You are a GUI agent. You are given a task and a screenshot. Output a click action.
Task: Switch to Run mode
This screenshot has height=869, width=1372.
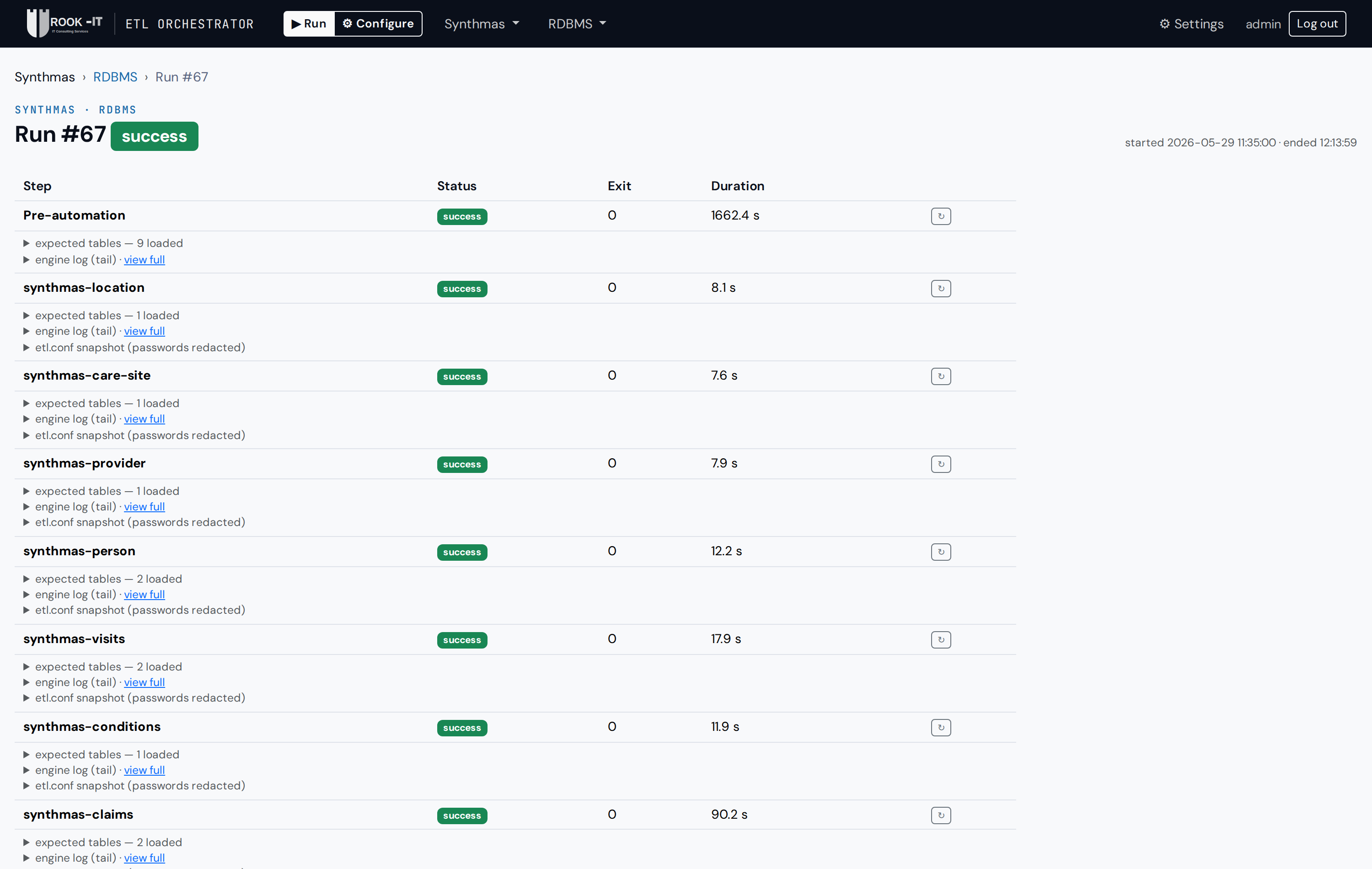point(309,23)
